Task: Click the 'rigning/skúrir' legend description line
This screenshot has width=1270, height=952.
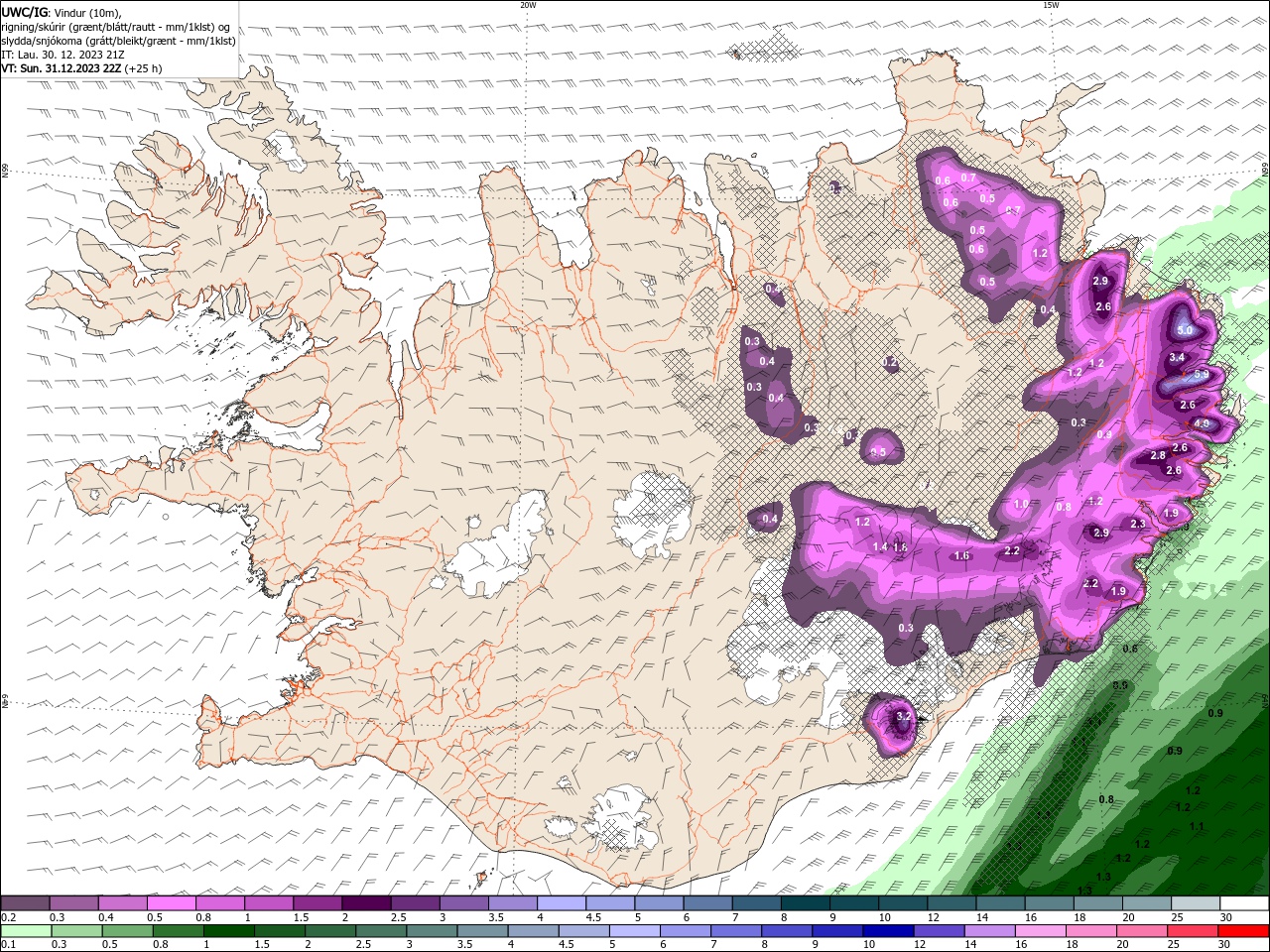Action: [115, 27]
